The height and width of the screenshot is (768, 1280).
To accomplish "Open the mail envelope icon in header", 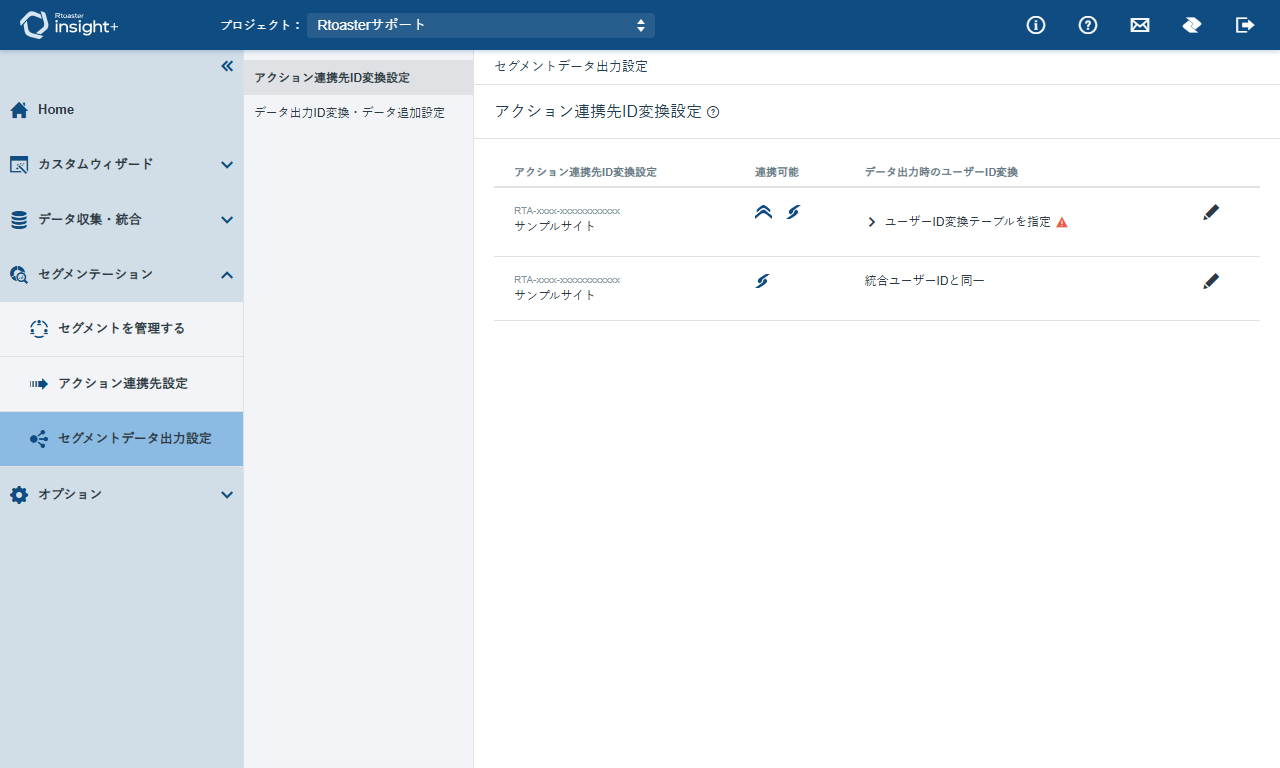I will (1140, 25).
